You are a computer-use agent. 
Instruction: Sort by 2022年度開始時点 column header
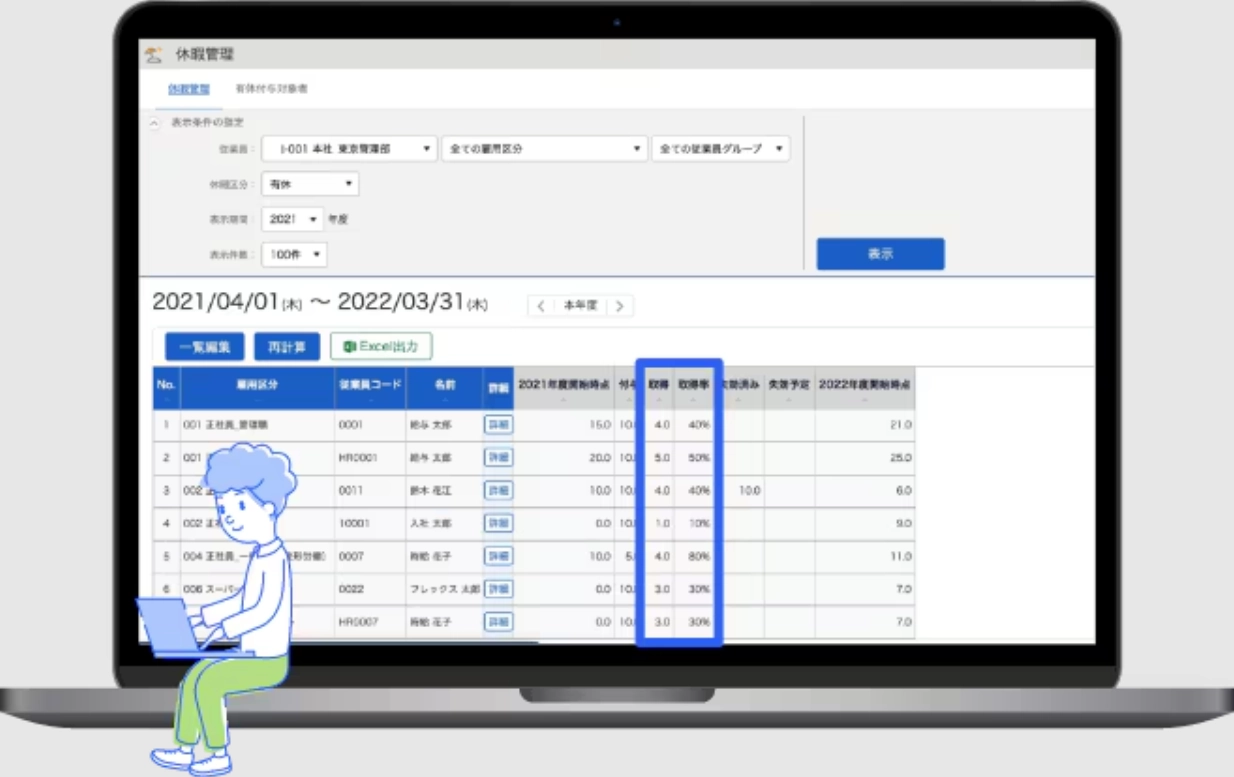pos(865,388)
